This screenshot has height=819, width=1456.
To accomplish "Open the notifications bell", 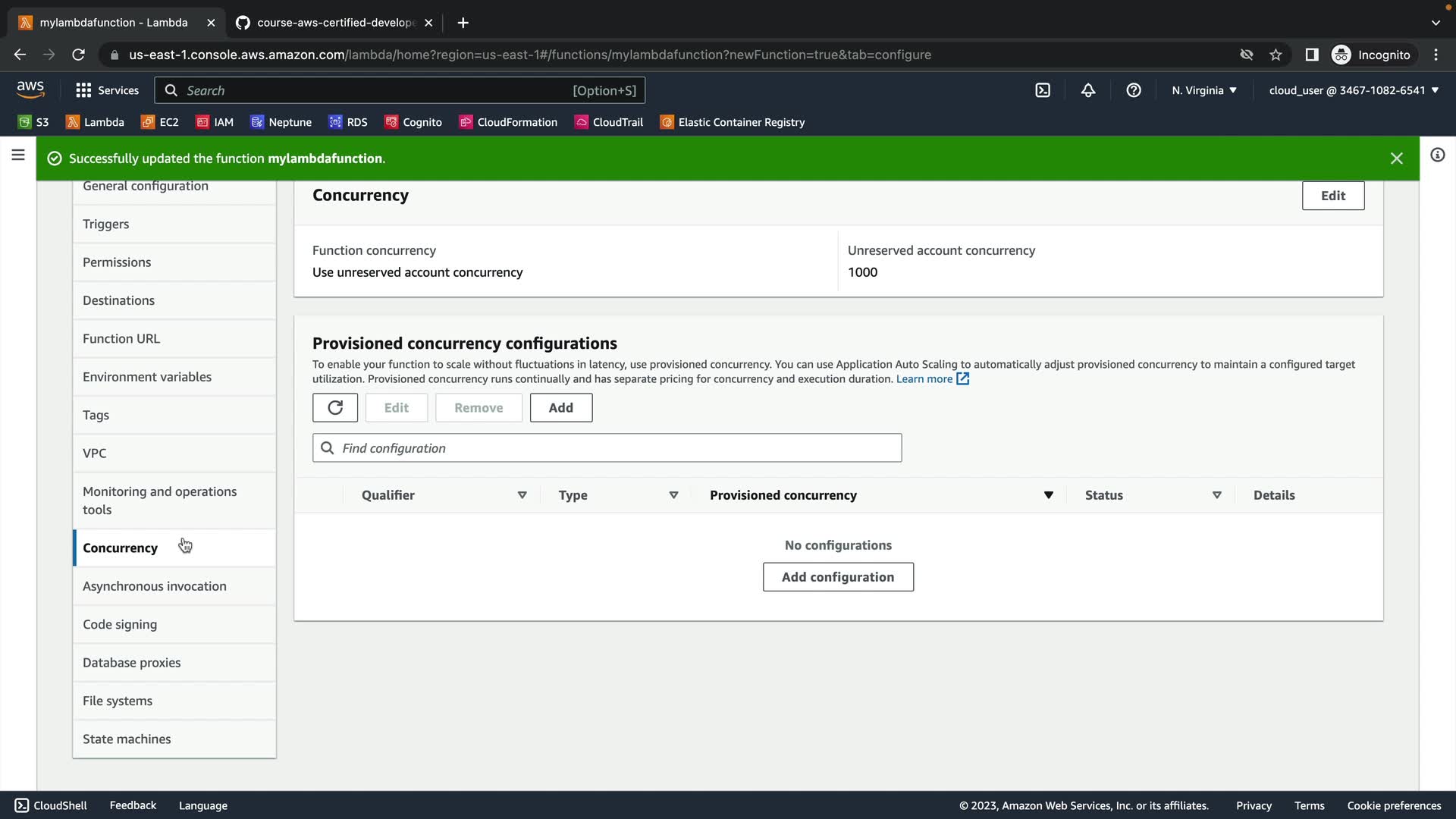I will (1088, 90).
